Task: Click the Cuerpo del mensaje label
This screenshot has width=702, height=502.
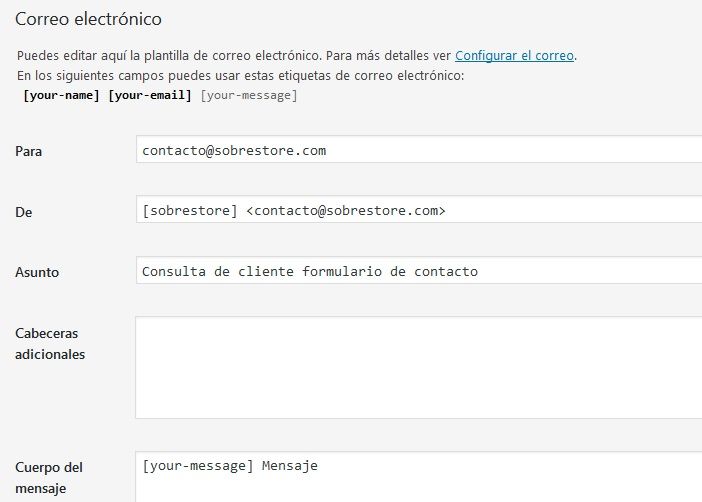Action: tap(49, 477)
